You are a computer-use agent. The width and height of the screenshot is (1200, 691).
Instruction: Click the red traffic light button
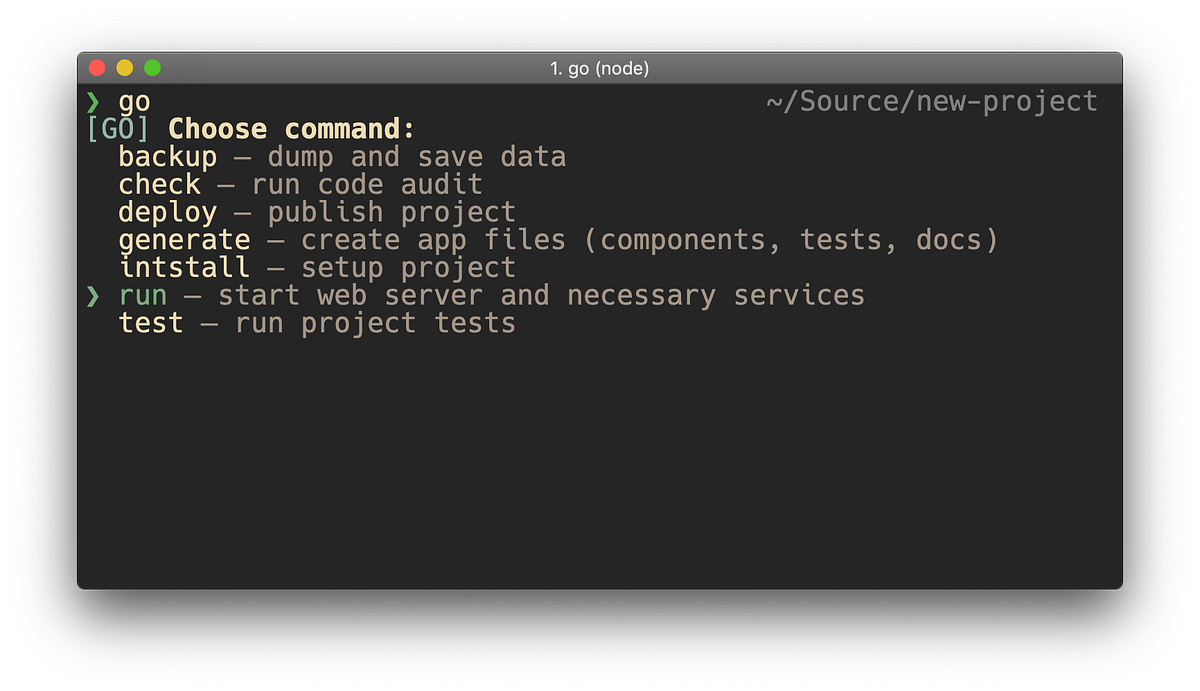pos(97,67)
